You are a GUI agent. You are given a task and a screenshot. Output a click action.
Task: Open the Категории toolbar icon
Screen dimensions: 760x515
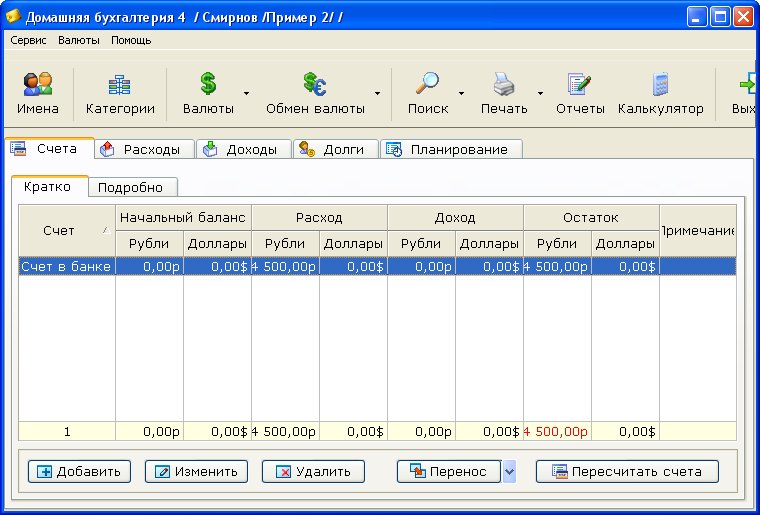click(x=120, y=85)
